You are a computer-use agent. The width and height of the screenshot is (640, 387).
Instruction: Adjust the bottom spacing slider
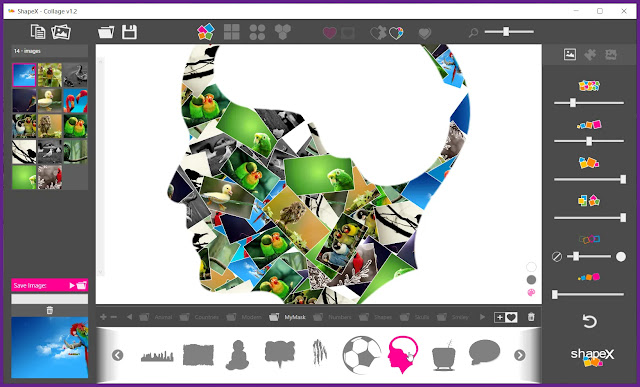[589, 294]
